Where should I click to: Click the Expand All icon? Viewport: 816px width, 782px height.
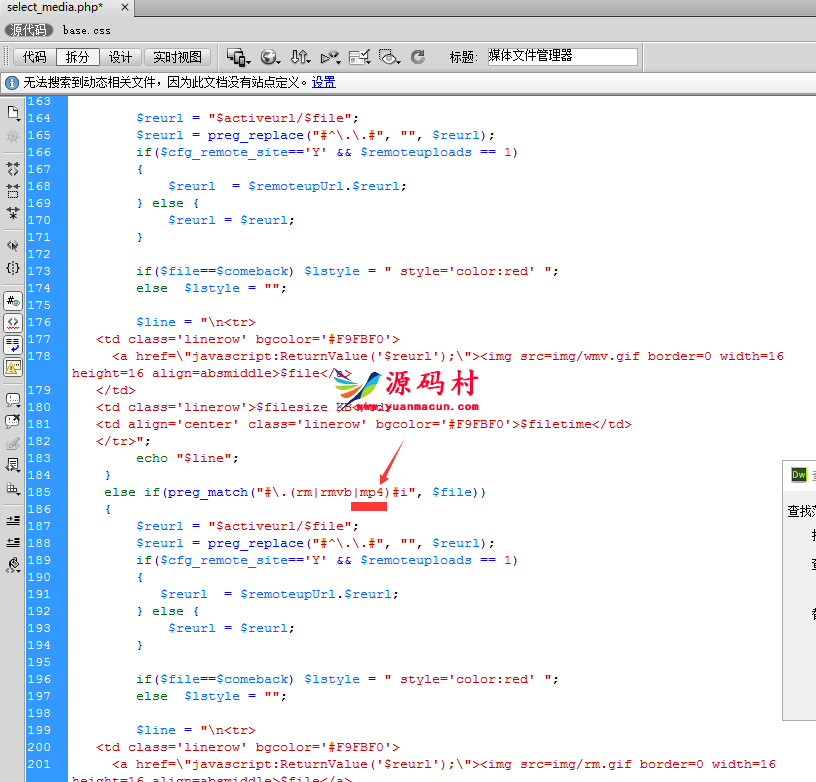pos(13,212)
